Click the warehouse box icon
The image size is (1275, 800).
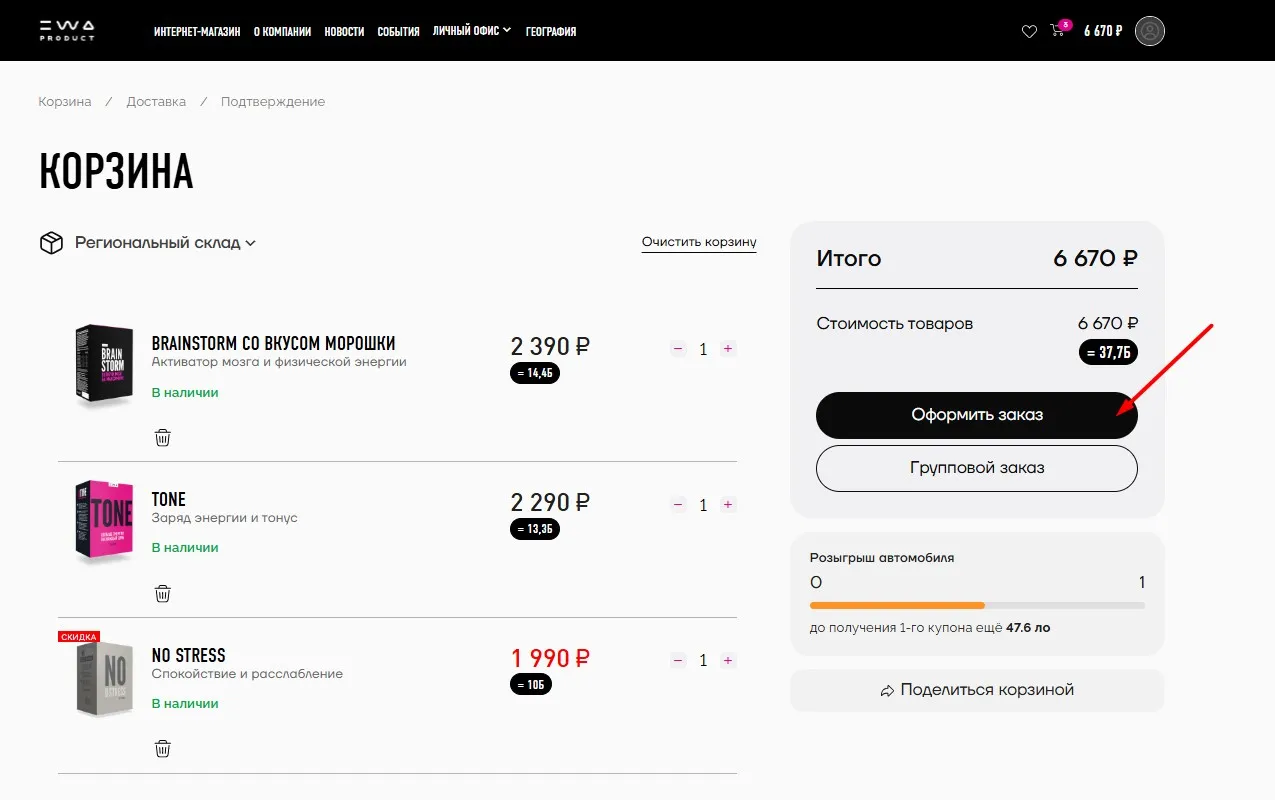[x=51, y=243]
